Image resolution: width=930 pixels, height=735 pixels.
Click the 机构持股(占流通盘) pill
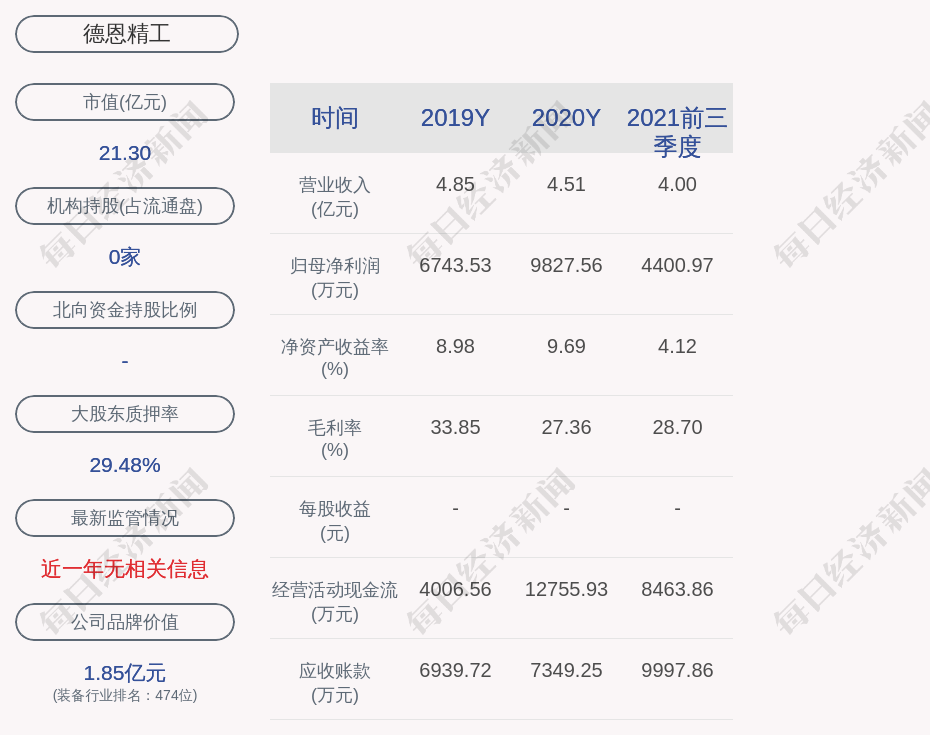pyautogui.click(x=125, y=206)
